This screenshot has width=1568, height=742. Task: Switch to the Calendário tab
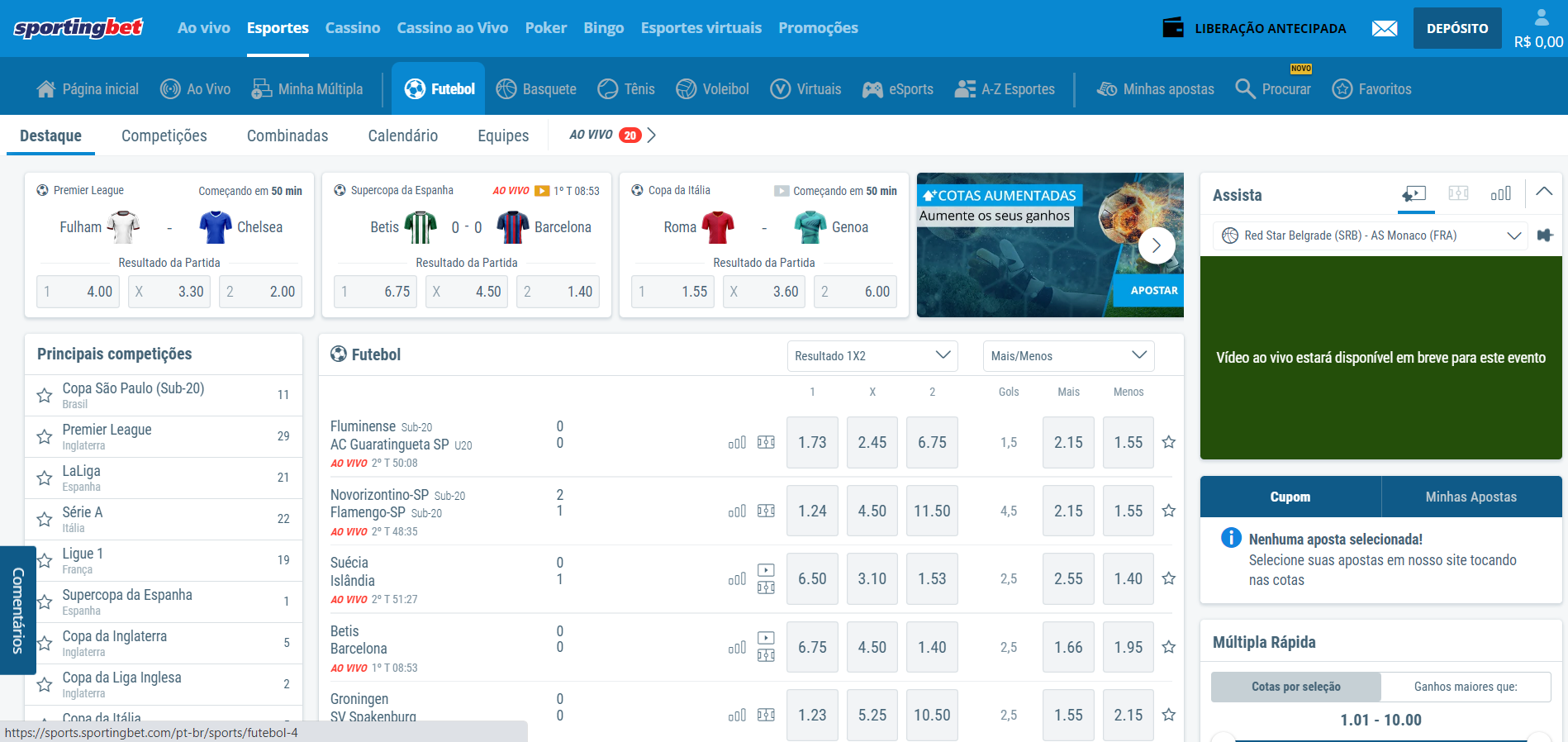[403, 136]
